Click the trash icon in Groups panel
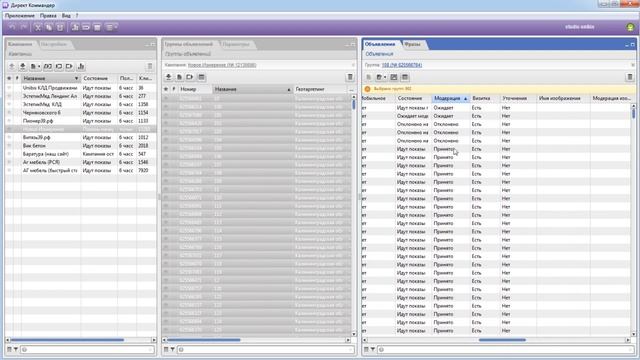This screenshot has height=360, width=640. pyautogui.click(x=350, y=77)
